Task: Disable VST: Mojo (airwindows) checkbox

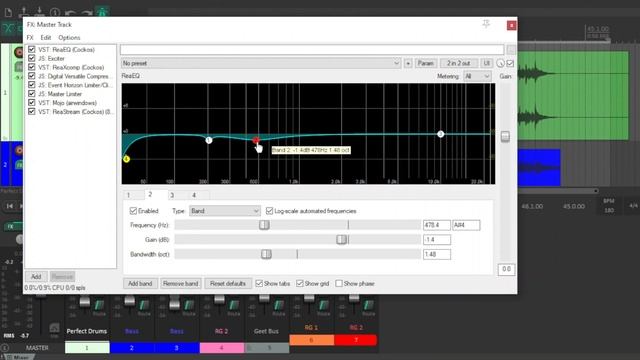Action: point(31,102)
